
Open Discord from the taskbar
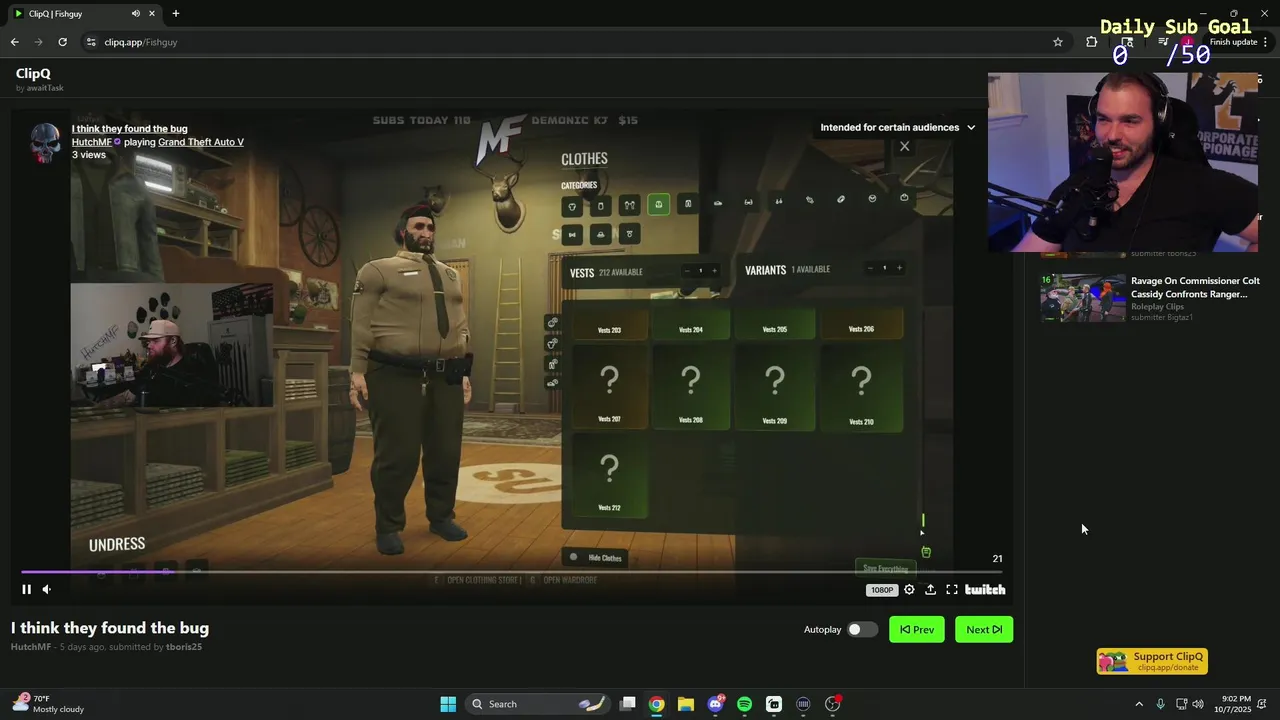tap(715, 704)
